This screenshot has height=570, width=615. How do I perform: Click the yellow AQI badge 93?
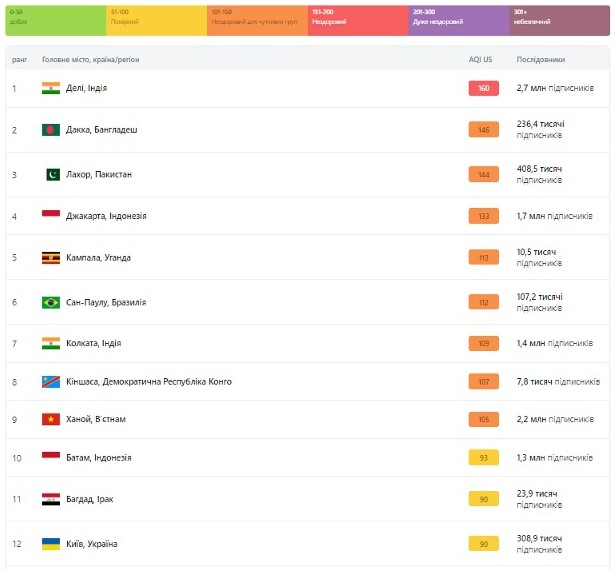pos(483,458)
